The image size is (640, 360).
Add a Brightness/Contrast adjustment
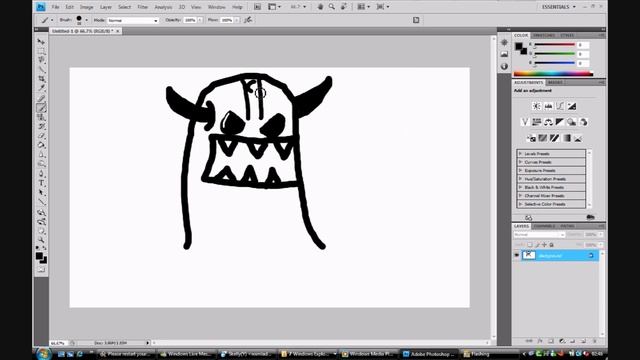[x=537, y=106]
